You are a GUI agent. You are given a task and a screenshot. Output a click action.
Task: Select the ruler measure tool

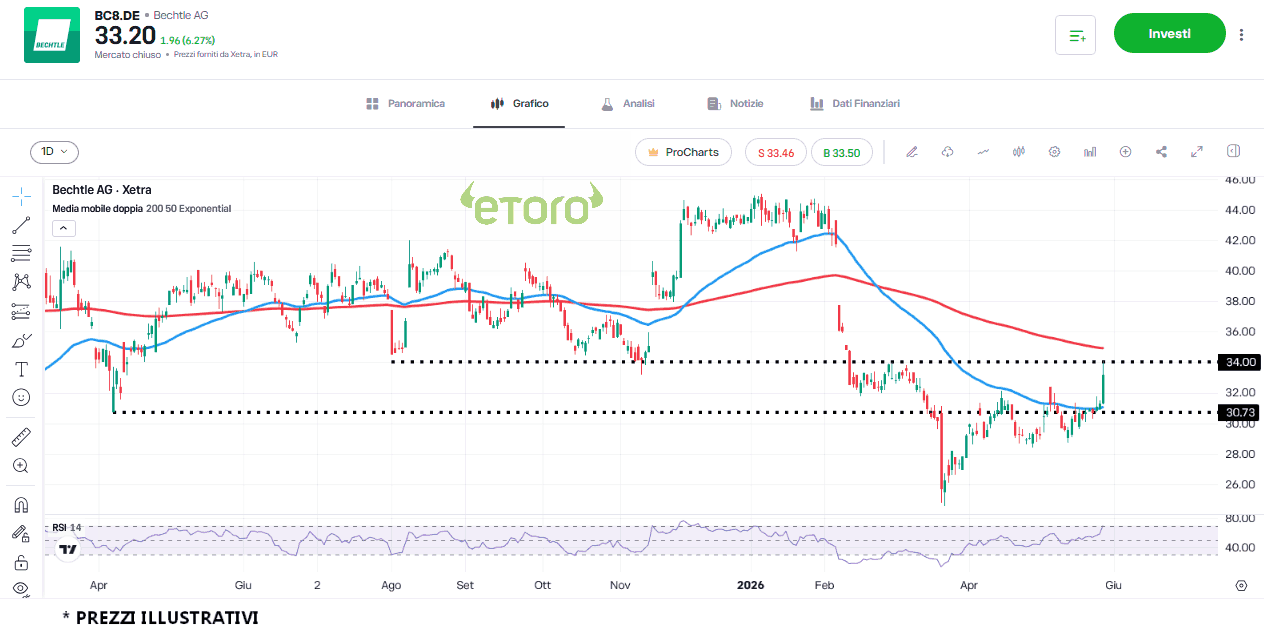pos(21,437)
